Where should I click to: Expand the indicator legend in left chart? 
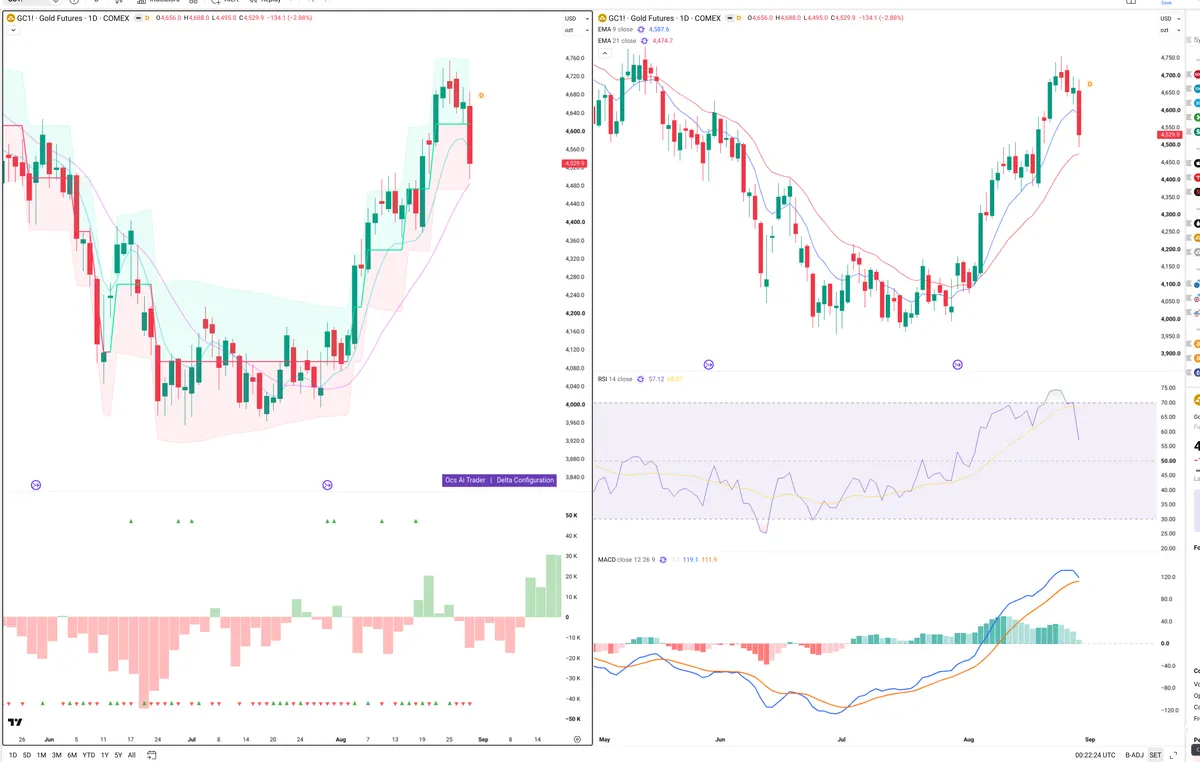click(13, 30)
